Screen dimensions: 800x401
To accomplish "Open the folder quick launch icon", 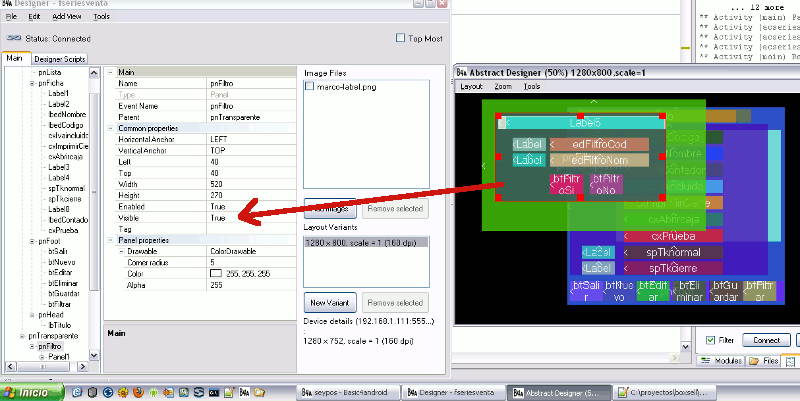I will coord(260,392).
